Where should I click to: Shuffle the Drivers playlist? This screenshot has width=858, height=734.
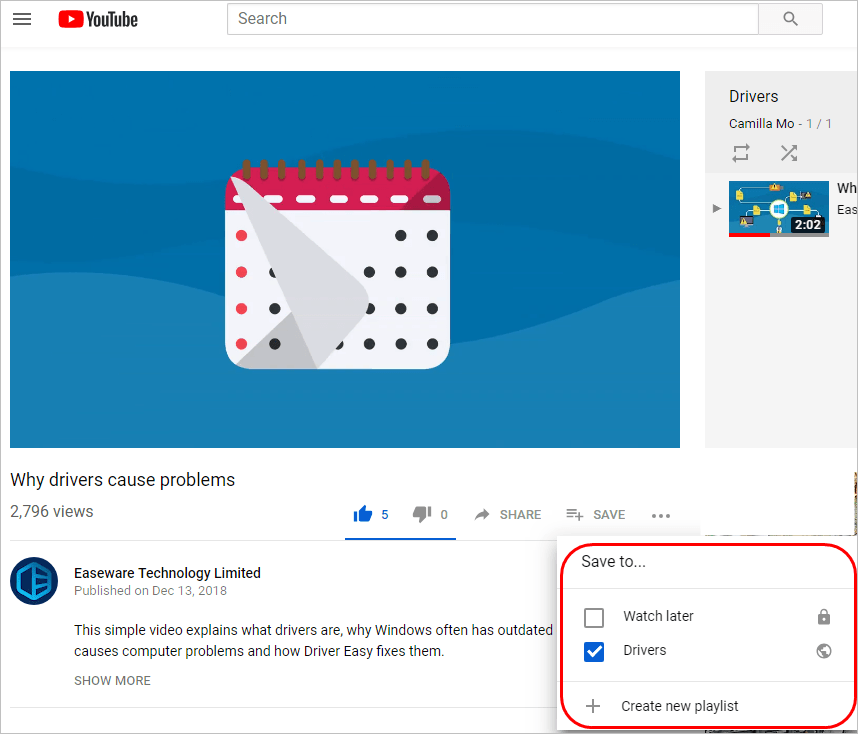point(788,153)
